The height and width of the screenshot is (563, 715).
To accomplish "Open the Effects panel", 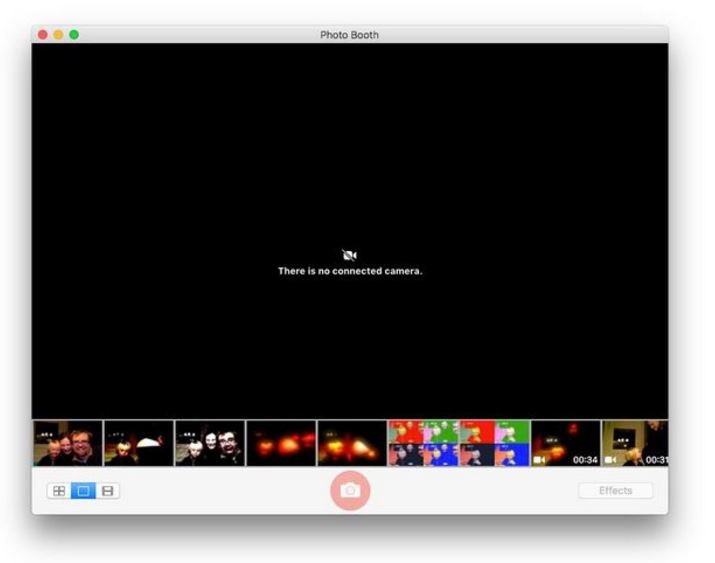I will tap(616, 491).
